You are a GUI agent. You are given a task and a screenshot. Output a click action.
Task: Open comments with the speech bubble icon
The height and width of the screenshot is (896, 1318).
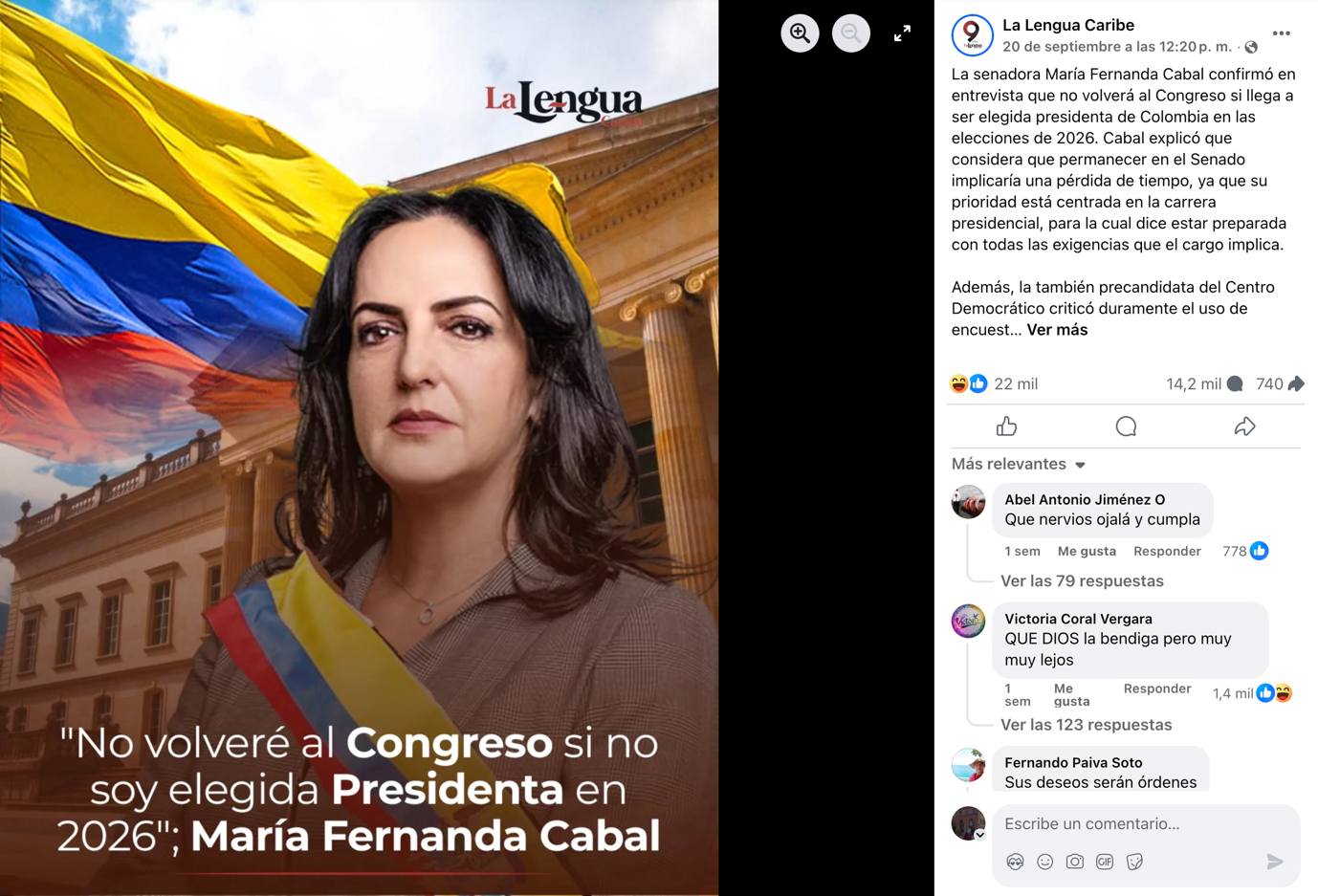tap(1126, 426)
